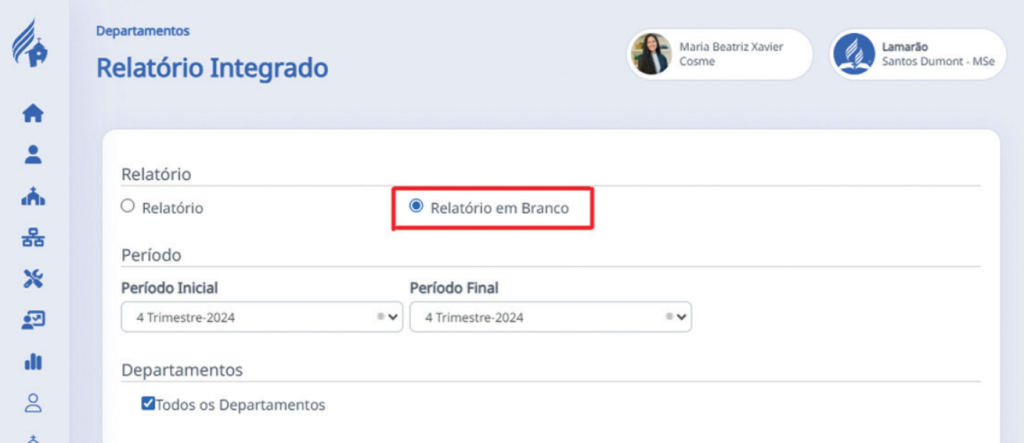Click the Período Final dropdown arrow
Image resolution: width=1024 pixels, height=443 pixels.
[682, 317]
